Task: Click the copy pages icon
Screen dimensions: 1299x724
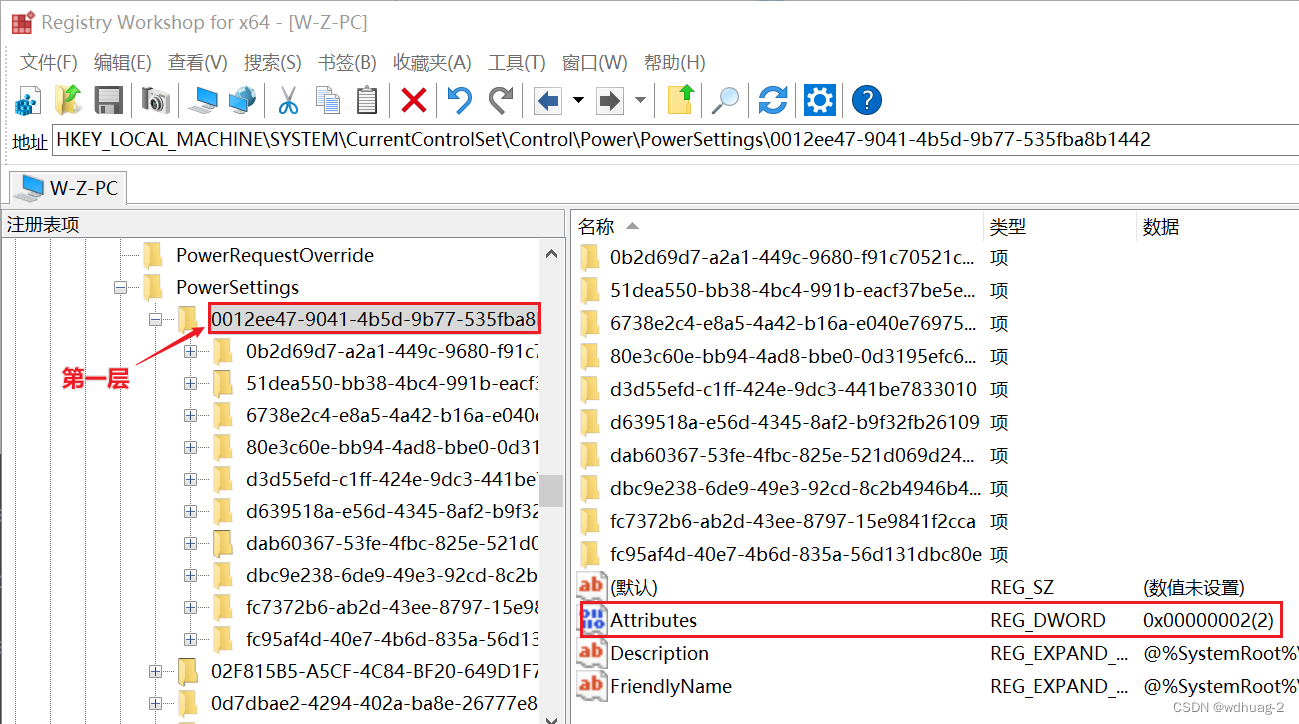Action: [328, 100]
